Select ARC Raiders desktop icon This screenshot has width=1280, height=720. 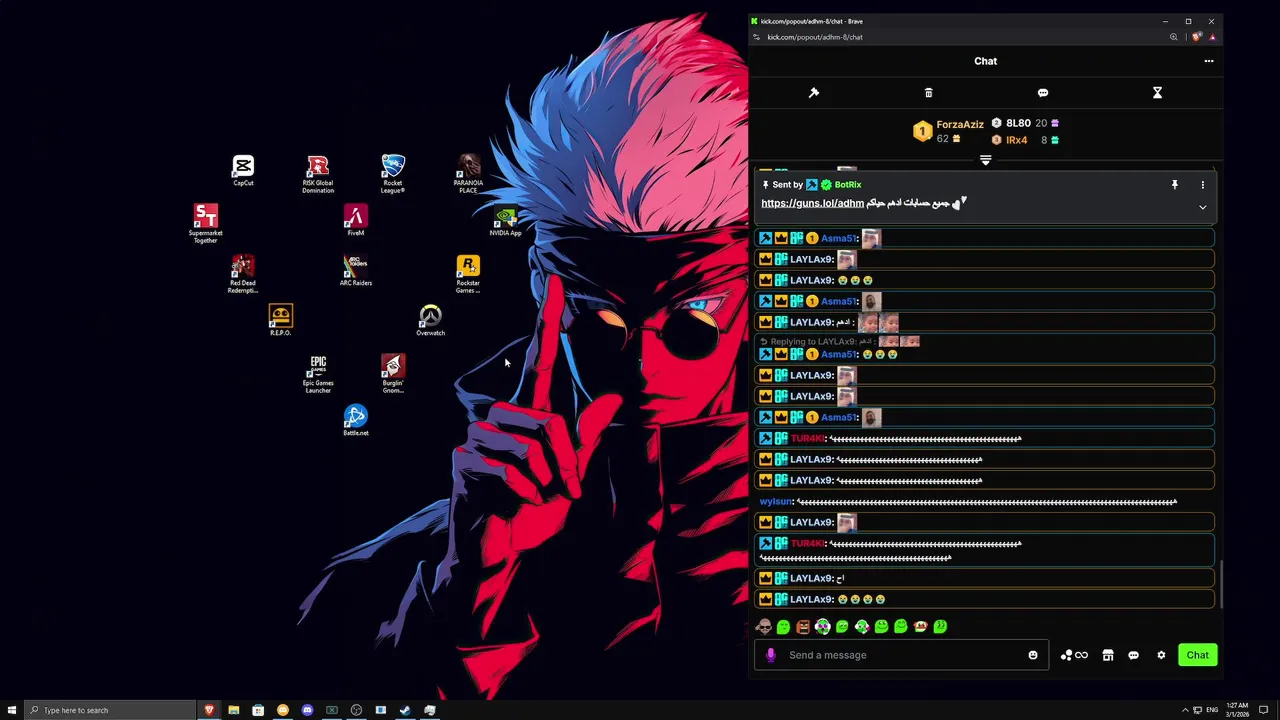[355, 271]
